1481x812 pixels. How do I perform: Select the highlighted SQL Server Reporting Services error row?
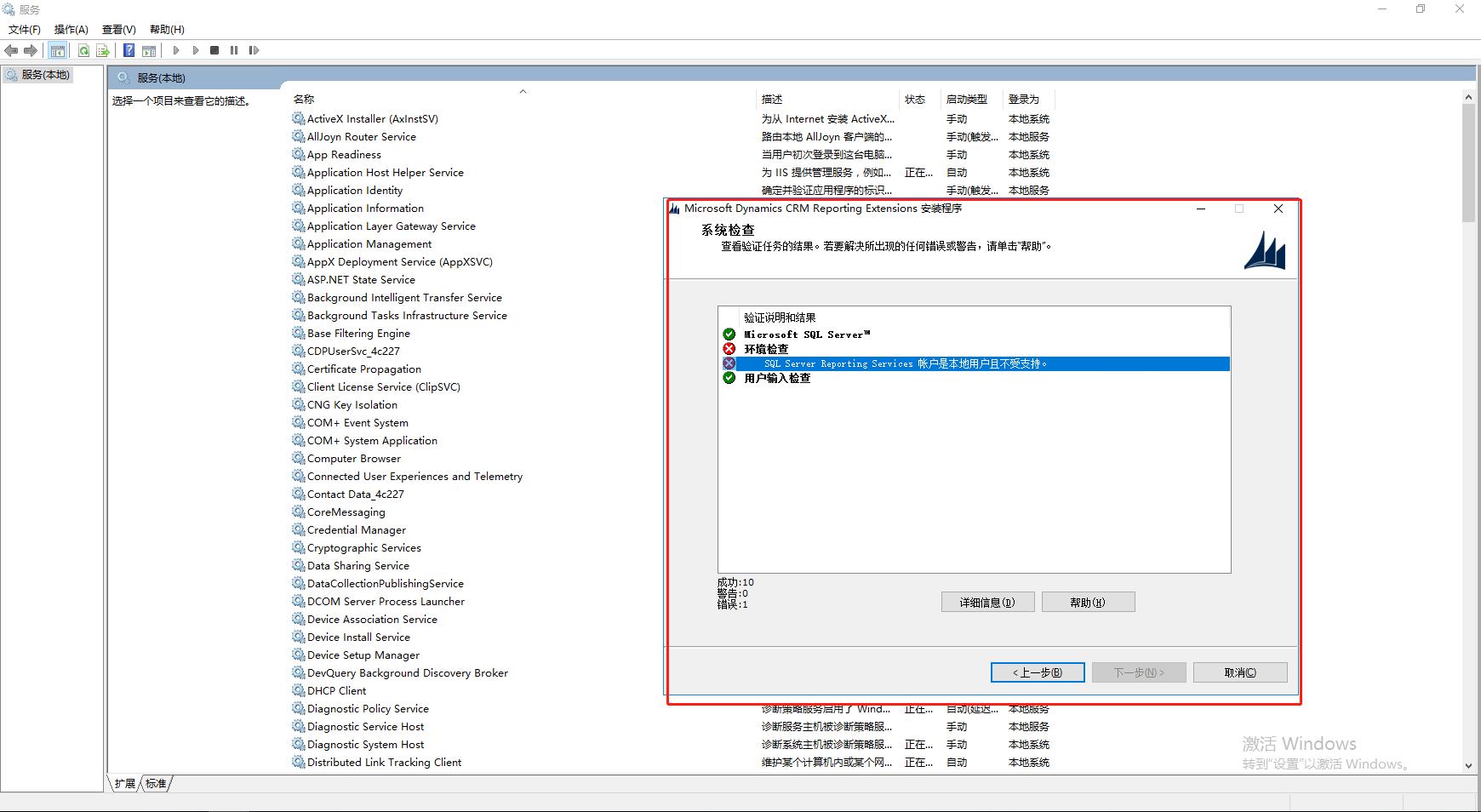(975, 363)
